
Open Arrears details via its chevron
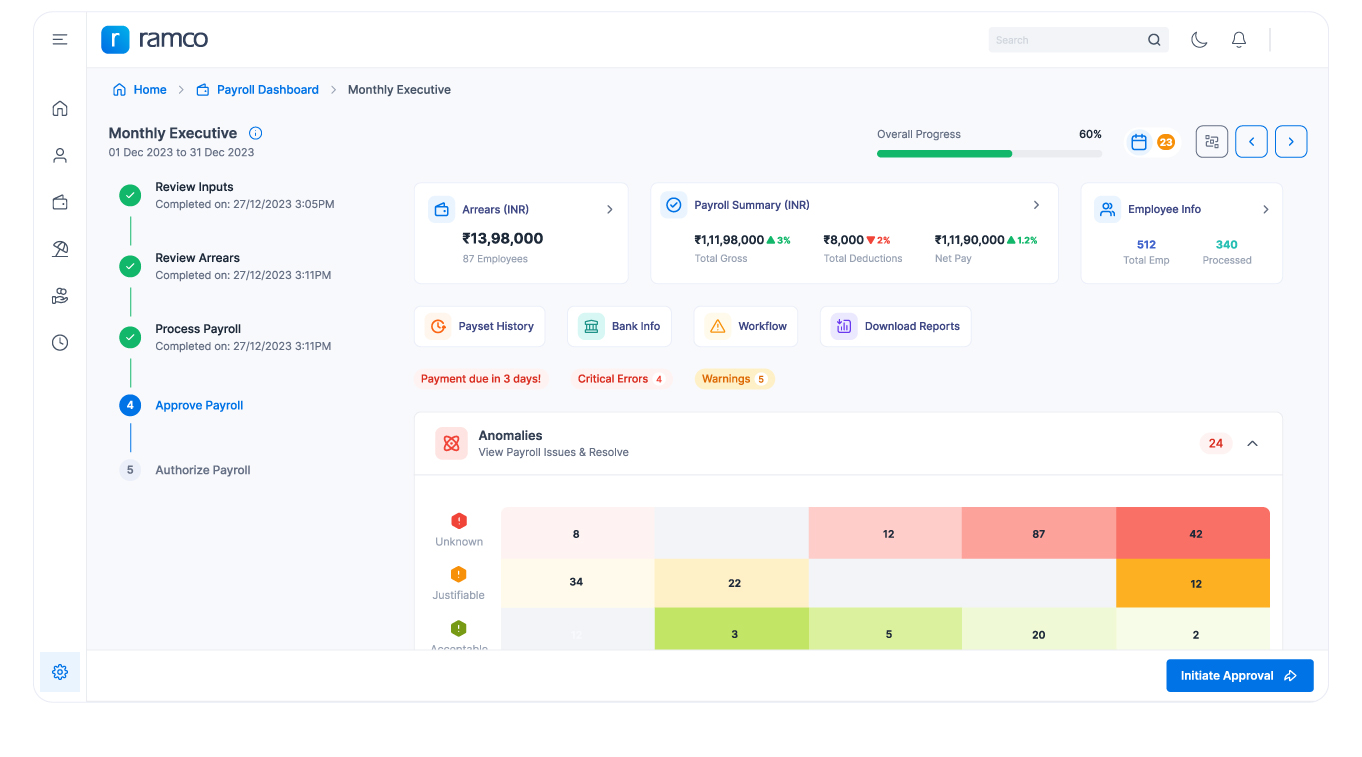coord(609,209)
